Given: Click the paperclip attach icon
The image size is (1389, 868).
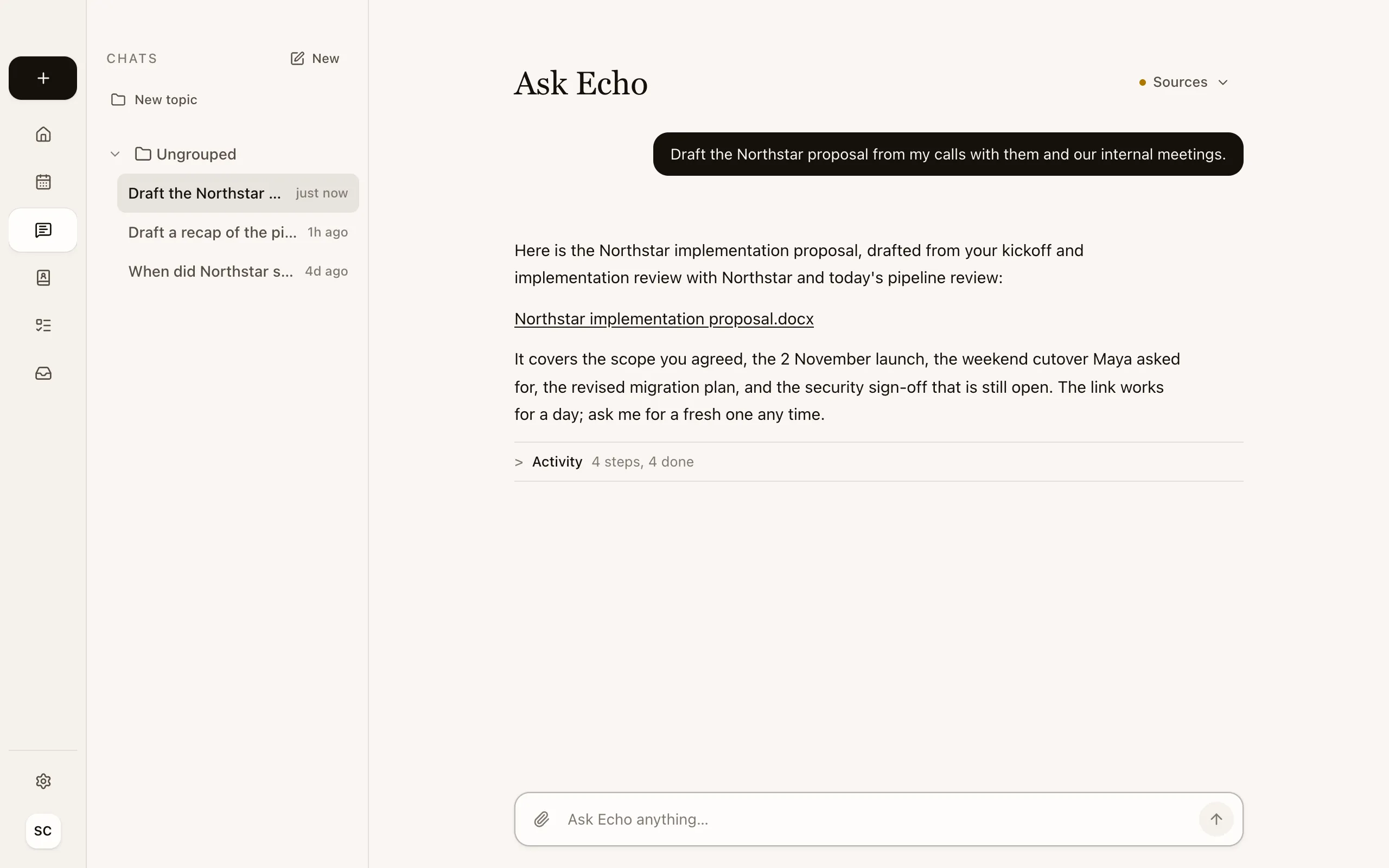Looking at the screenshot, I should coord(541,819).
